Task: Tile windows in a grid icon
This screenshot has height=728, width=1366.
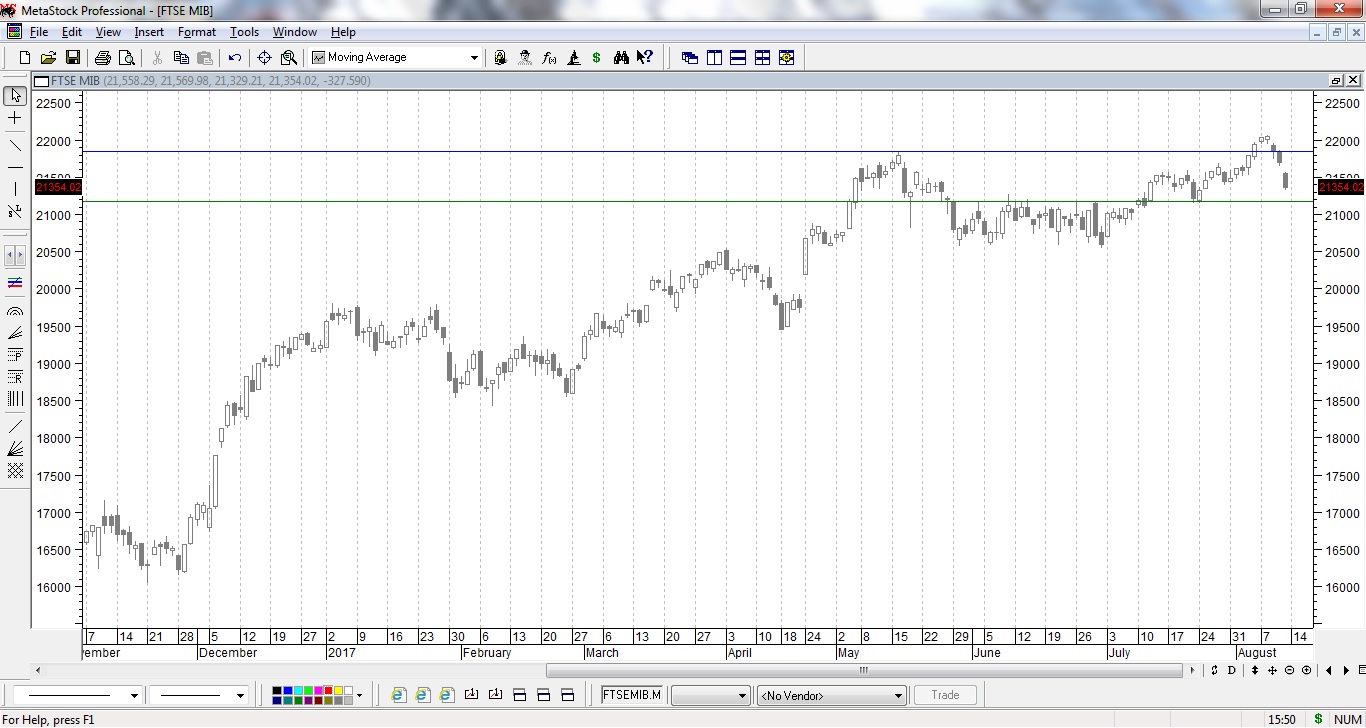Action: [x=762, y=58]
